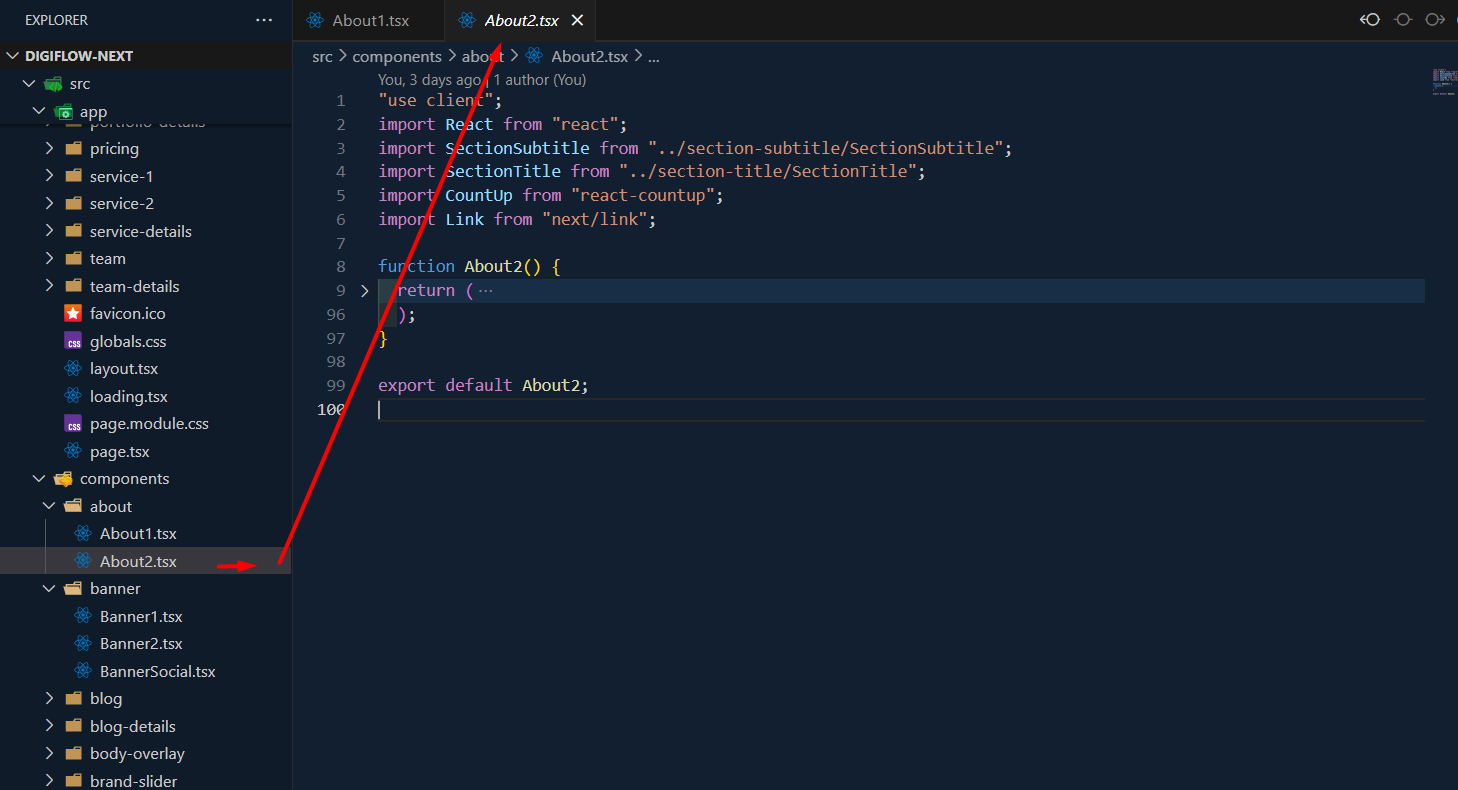Viewport: 1458px width, 790px height.
Task: Collapse the about folder chevron
Action: [x=49, y=506]
